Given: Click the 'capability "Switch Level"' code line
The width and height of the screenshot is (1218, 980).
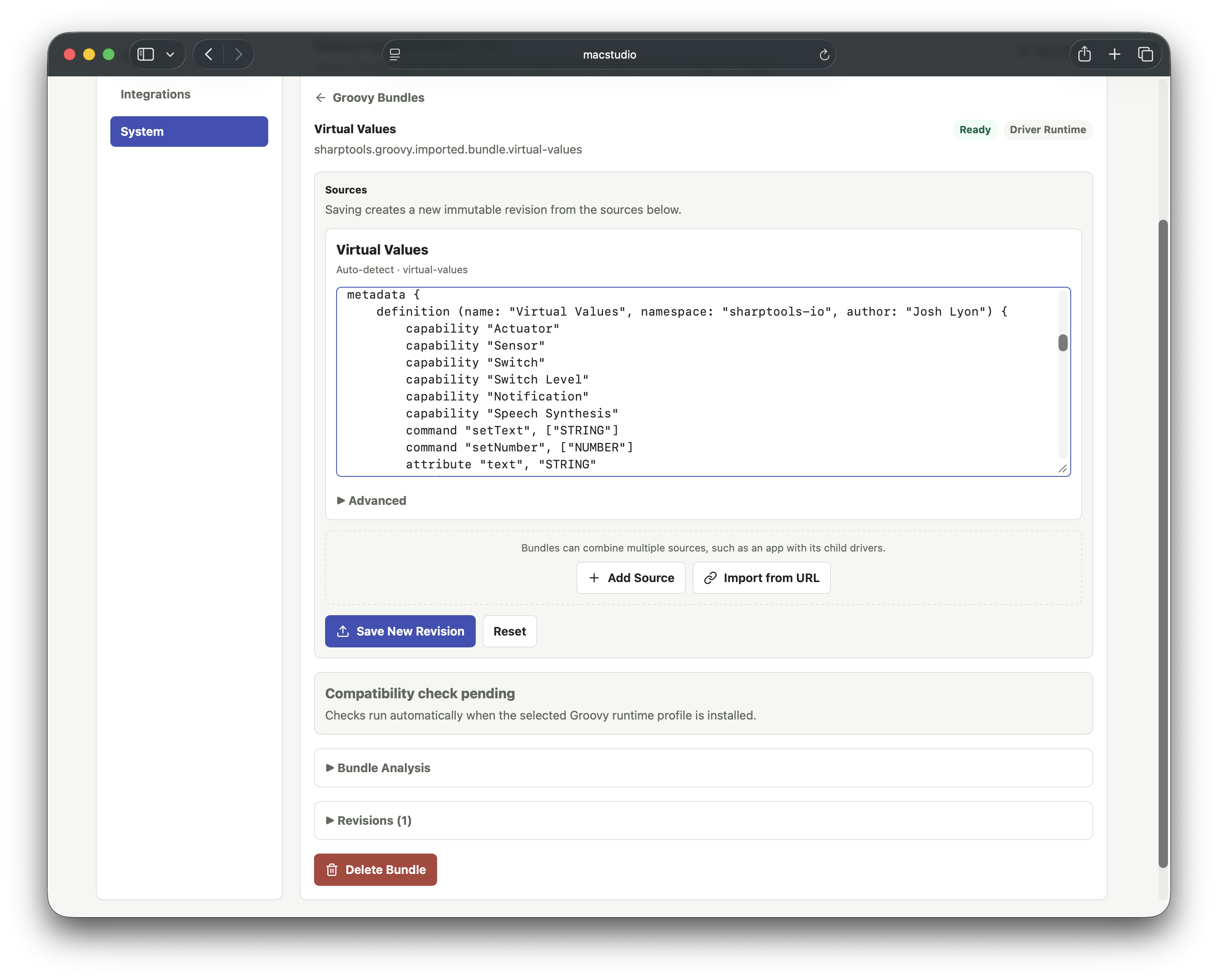Looking at the screenshot, I should pos(497,380).
